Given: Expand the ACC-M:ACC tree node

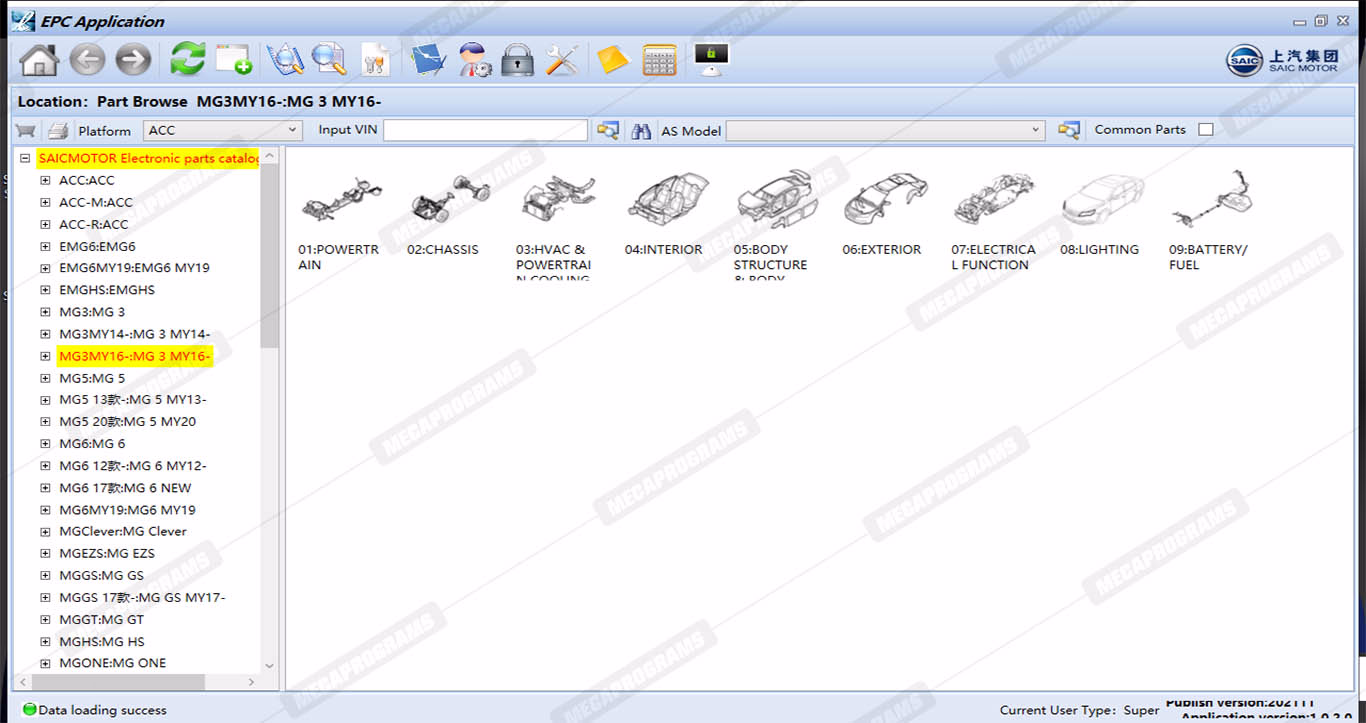Looking at the screenshot, I should 45,202.
